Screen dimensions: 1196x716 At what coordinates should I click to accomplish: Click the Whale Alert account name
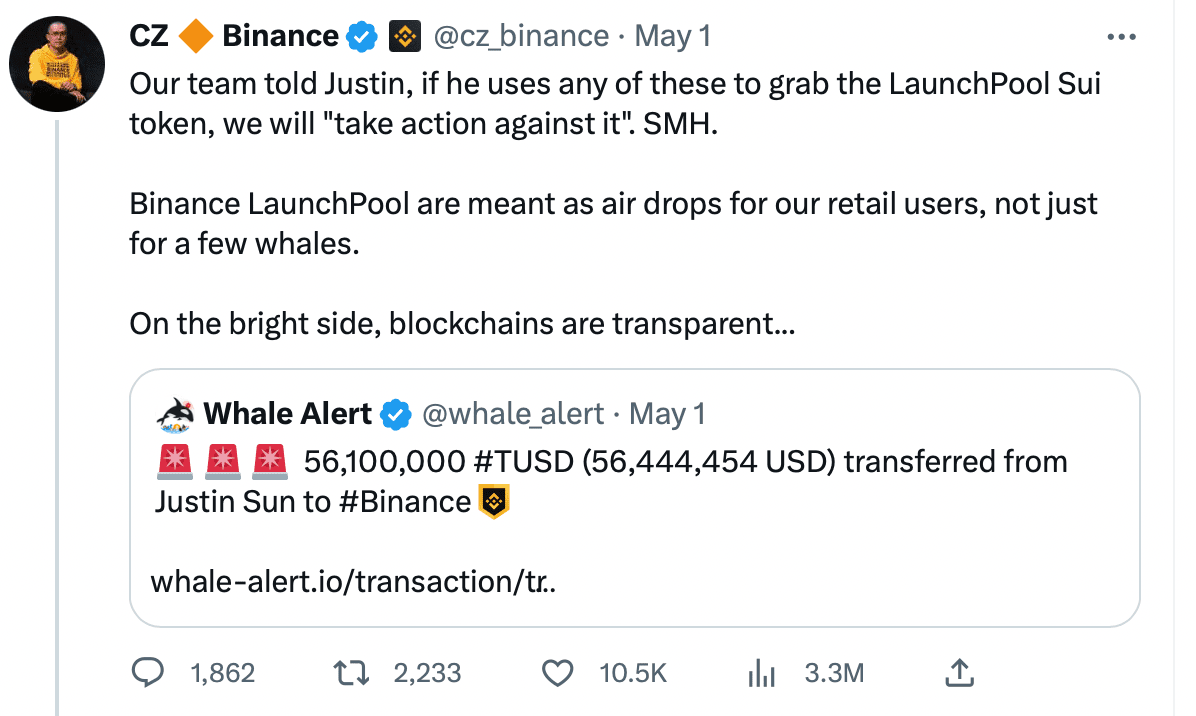(288, 413)
